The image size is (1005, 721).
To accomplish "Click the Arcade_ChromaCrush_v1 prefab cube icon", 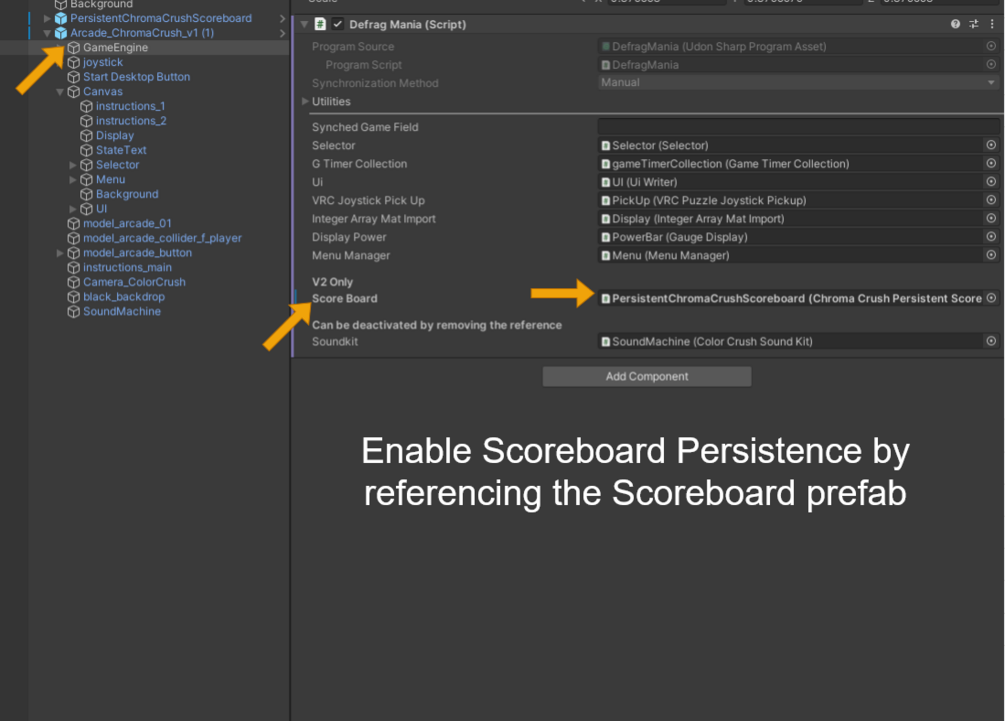I will (61, 33).
